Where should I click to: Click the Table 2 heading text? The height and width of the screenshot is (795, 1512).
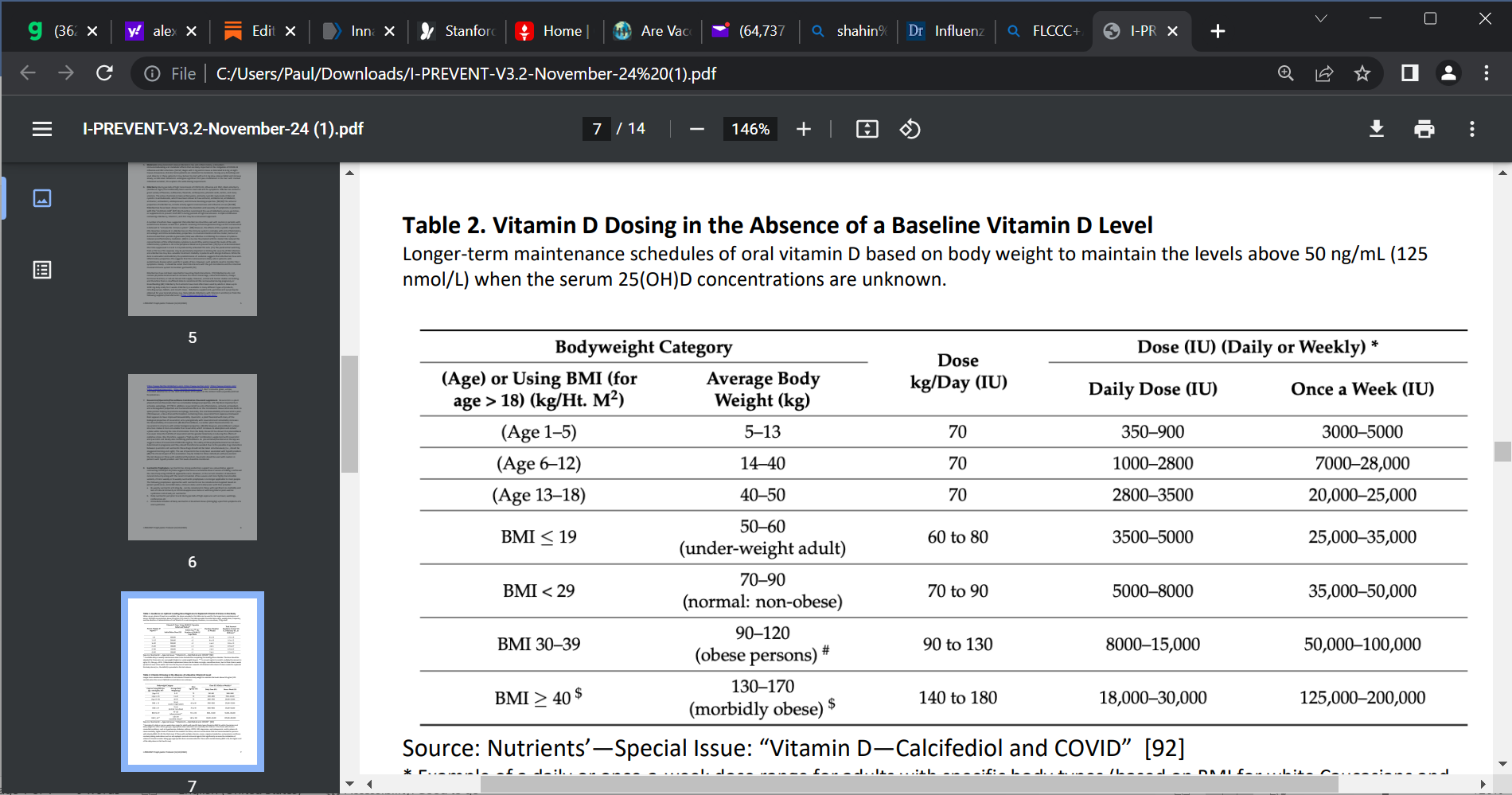click(777, 225)
